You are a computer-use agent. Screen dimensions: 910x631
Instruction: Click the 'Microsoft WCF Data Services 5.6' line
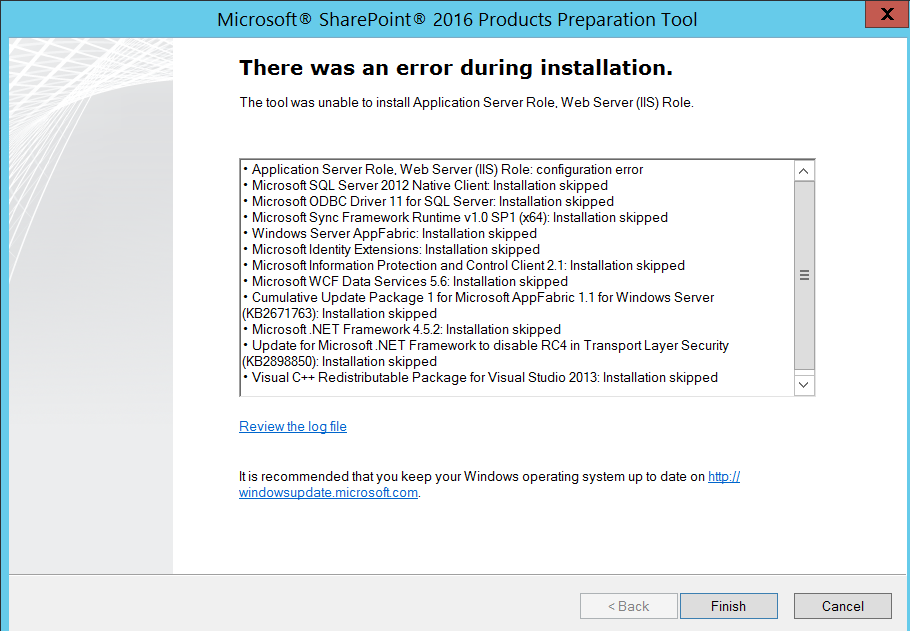(406, 282)
